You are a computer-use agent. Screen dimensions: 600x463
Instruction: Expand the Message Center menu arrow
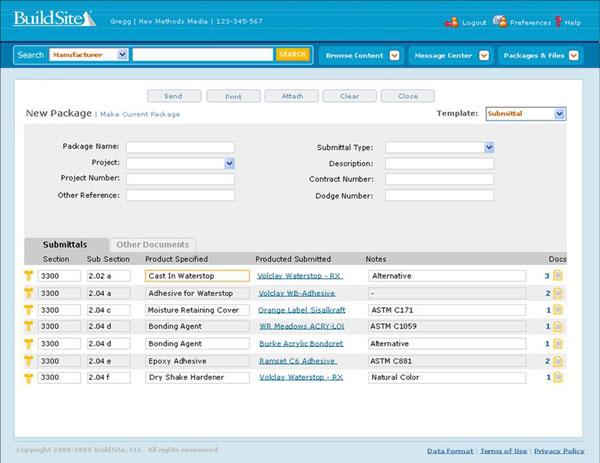tap(484, 55)
